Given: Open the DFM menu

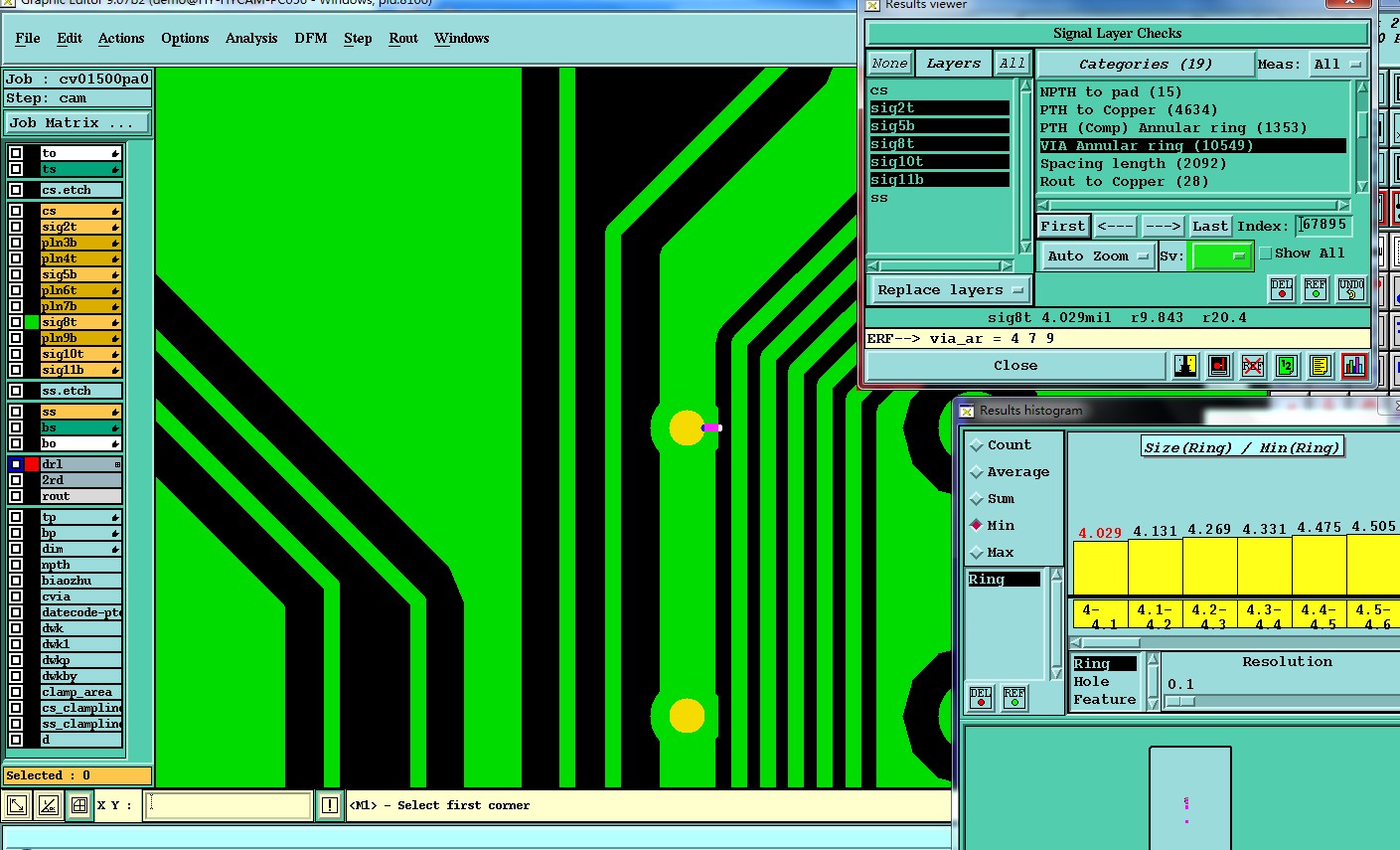Looking at the screenshot, I should (311, 38).
